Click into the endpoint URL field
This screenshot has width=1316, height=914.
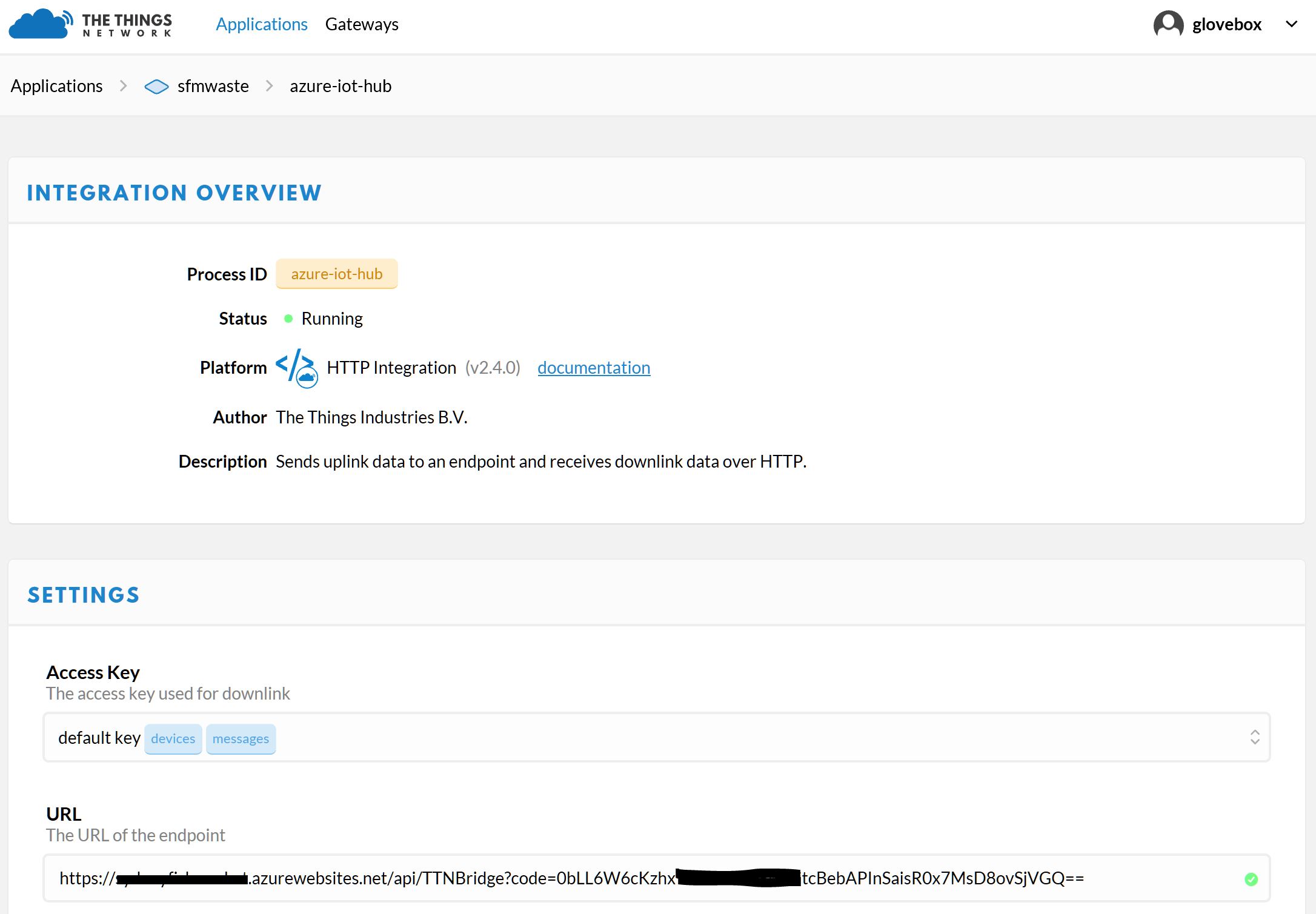(x=606, y=878)
